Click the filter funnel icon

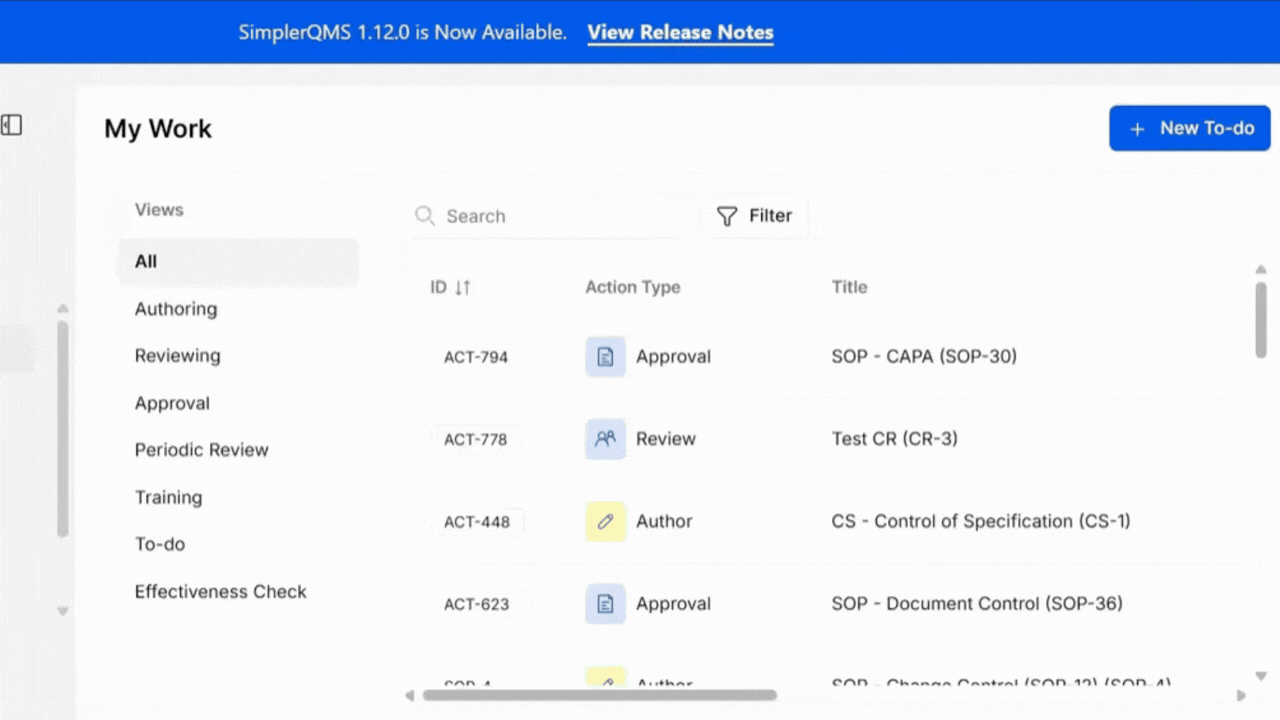(x=727, y=216)
